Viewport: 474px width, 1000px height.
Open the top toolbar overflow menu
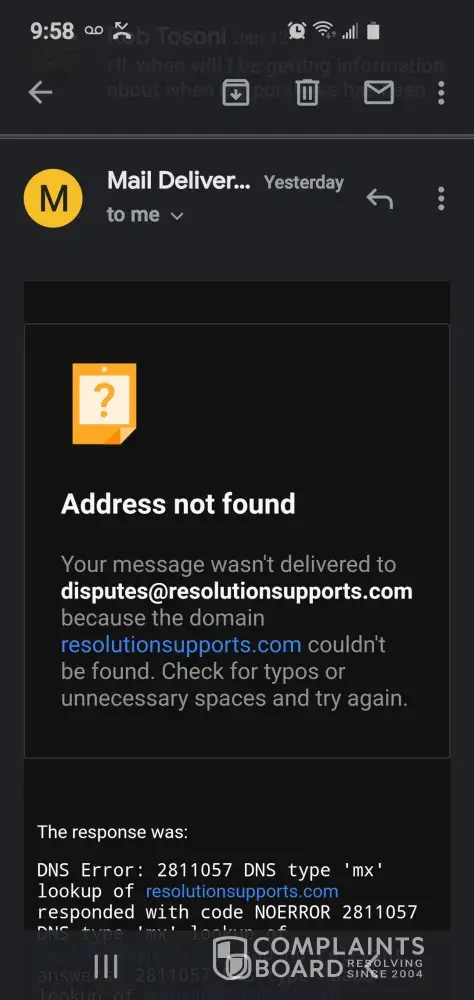point(440,93)
